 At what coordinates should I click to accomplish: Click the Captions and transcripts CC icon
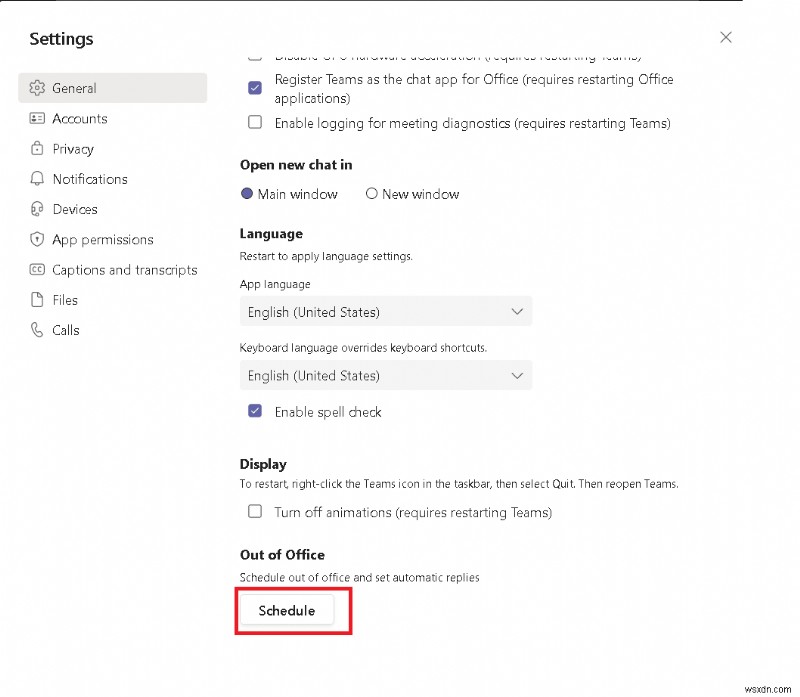[x=37, y=270]
